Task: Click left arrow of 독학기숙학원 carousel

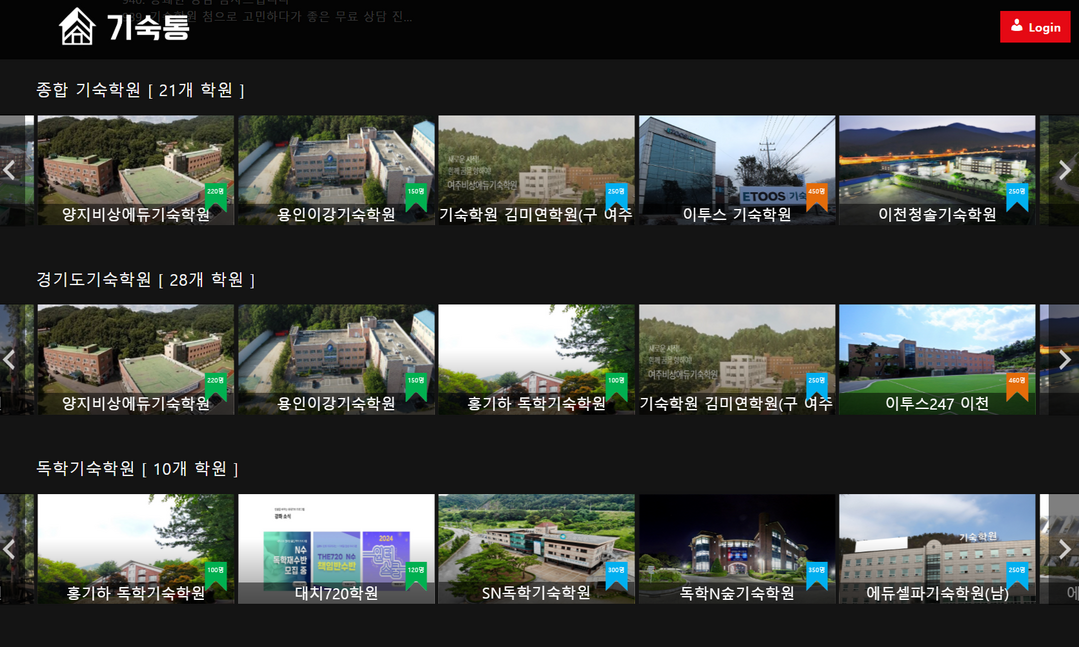Action: point(10,549)
